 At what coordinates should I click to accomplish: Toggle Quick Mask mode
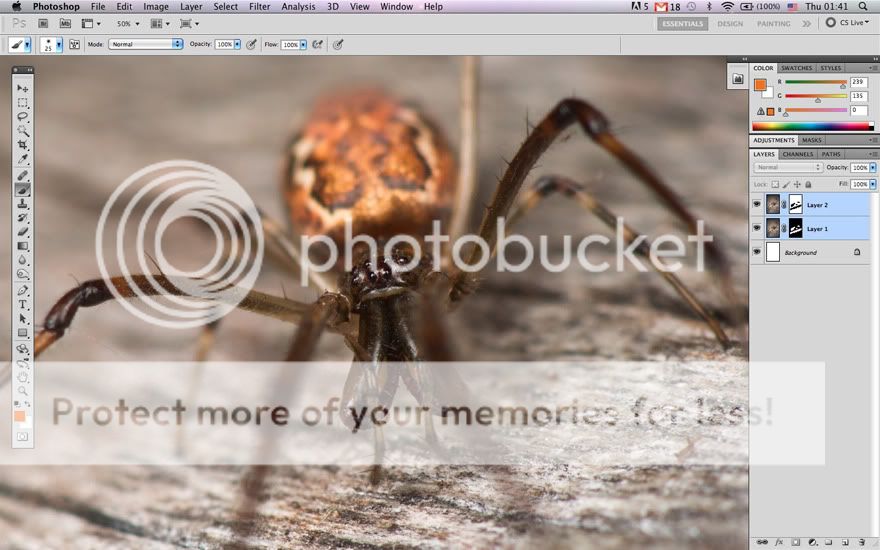coord(22,436)
